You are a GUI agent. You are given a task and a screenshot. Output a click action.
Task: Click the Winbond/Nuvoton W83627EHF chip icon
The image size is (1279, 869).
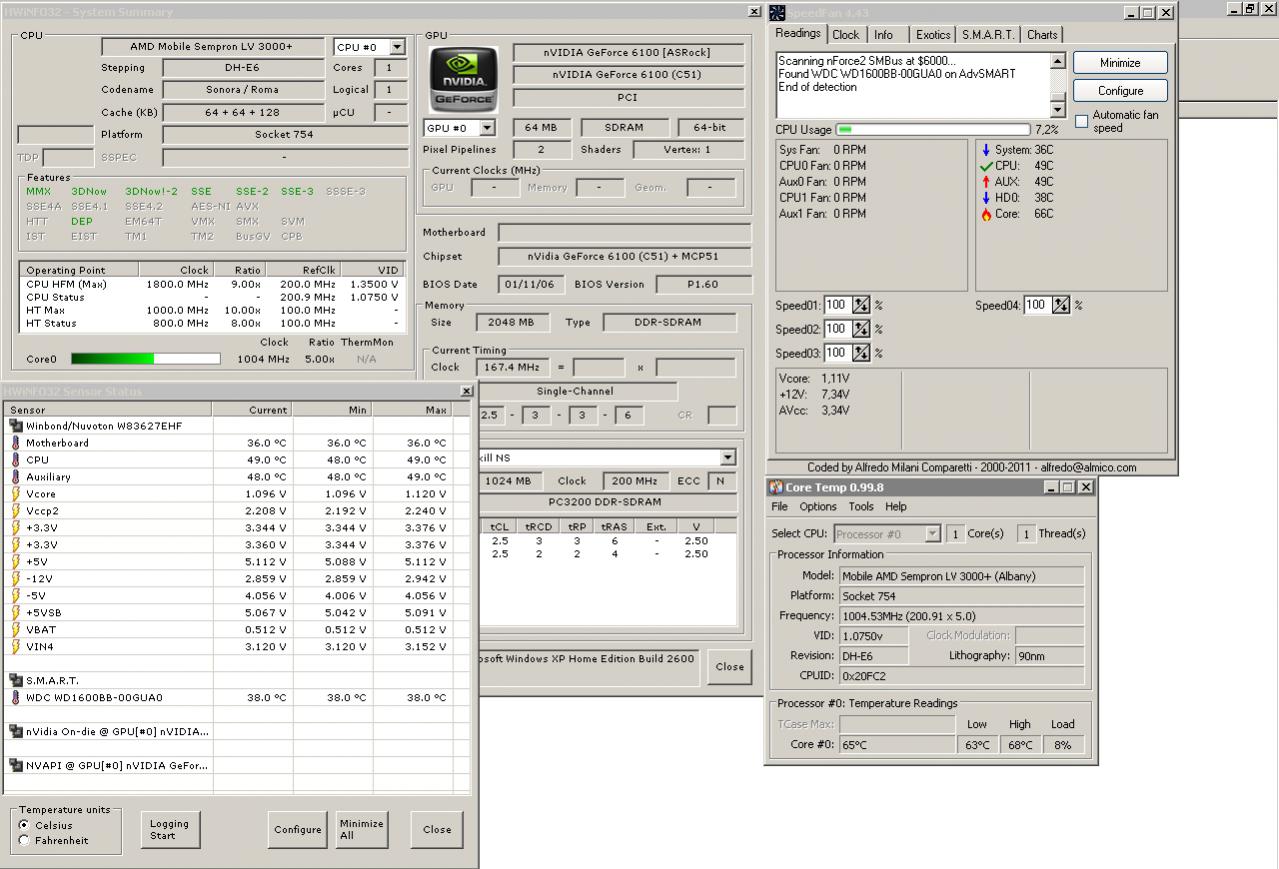coord(16,426)
